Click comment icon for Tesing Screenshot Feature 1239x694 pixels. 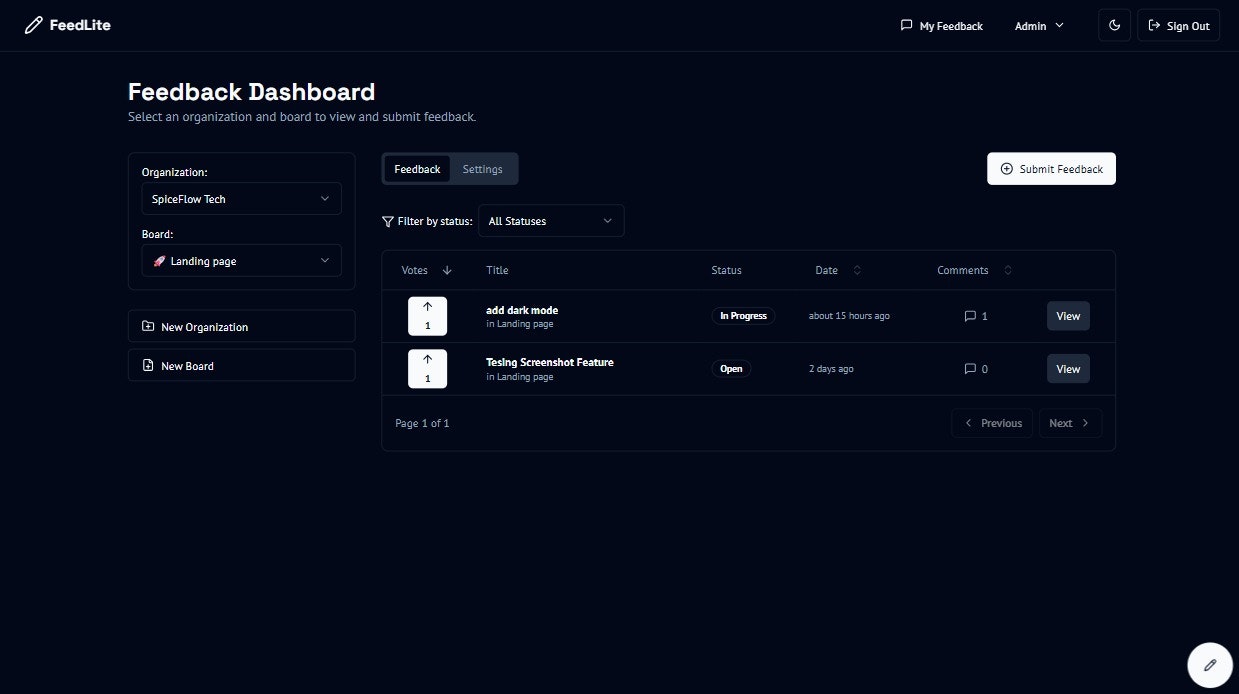coord(970,369)
